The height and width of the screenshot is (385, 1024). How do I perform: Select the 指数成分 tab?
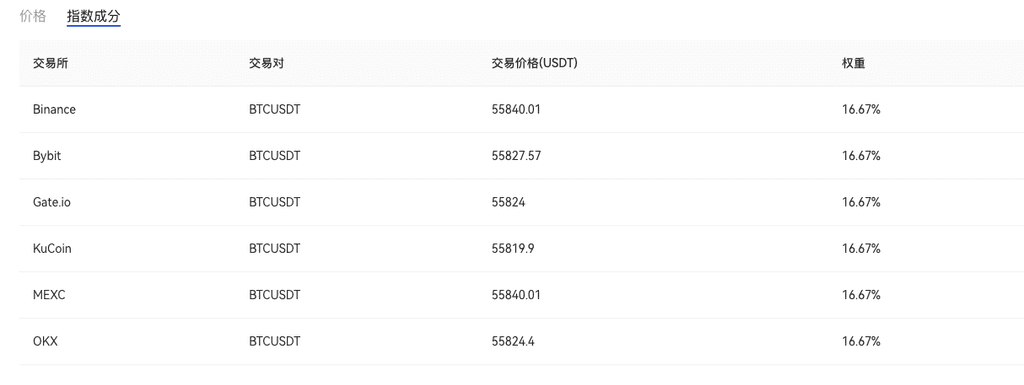coord(93,16)
